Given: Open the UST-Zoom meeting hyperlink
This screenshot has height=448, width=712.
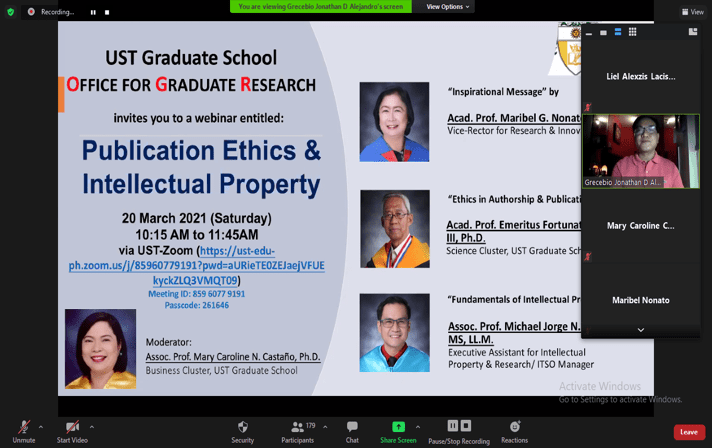Looking at the screenshot, I should click(x=197, y=266).
